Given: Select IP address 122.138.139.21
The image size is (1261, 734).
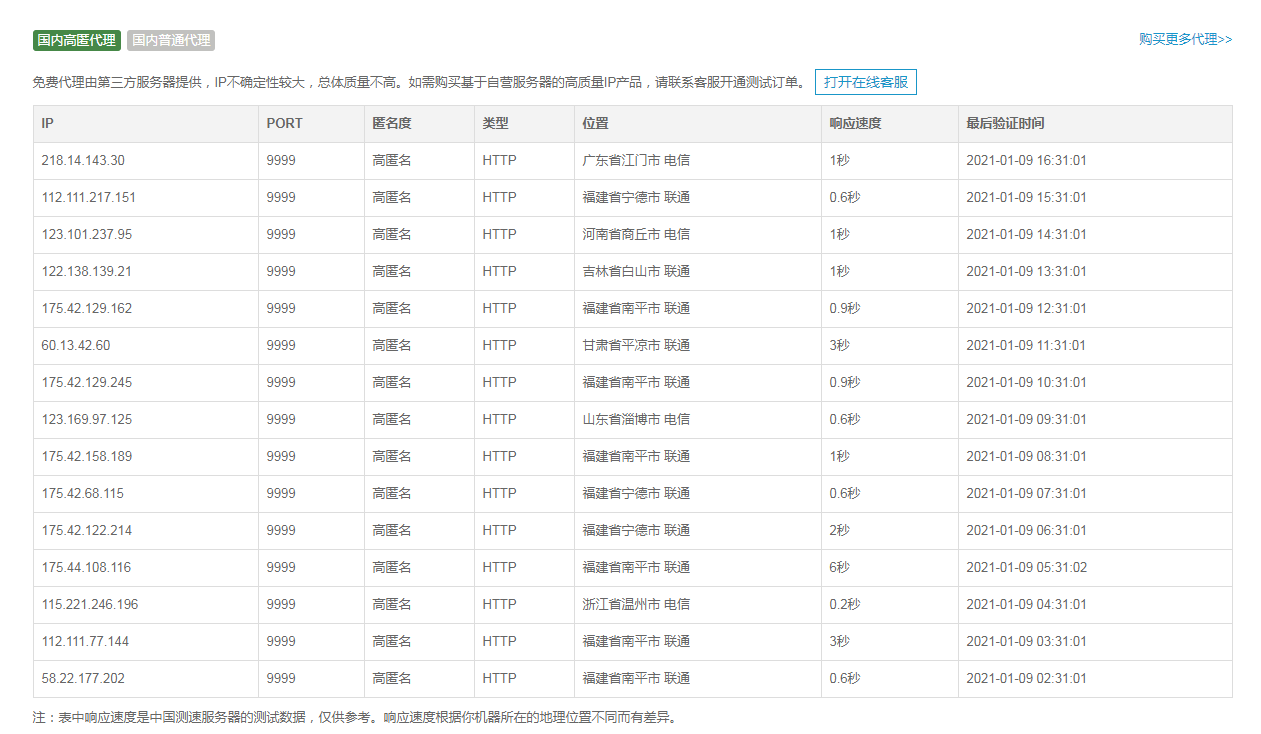Looking at the screenshot, I should tap(87, 272).
